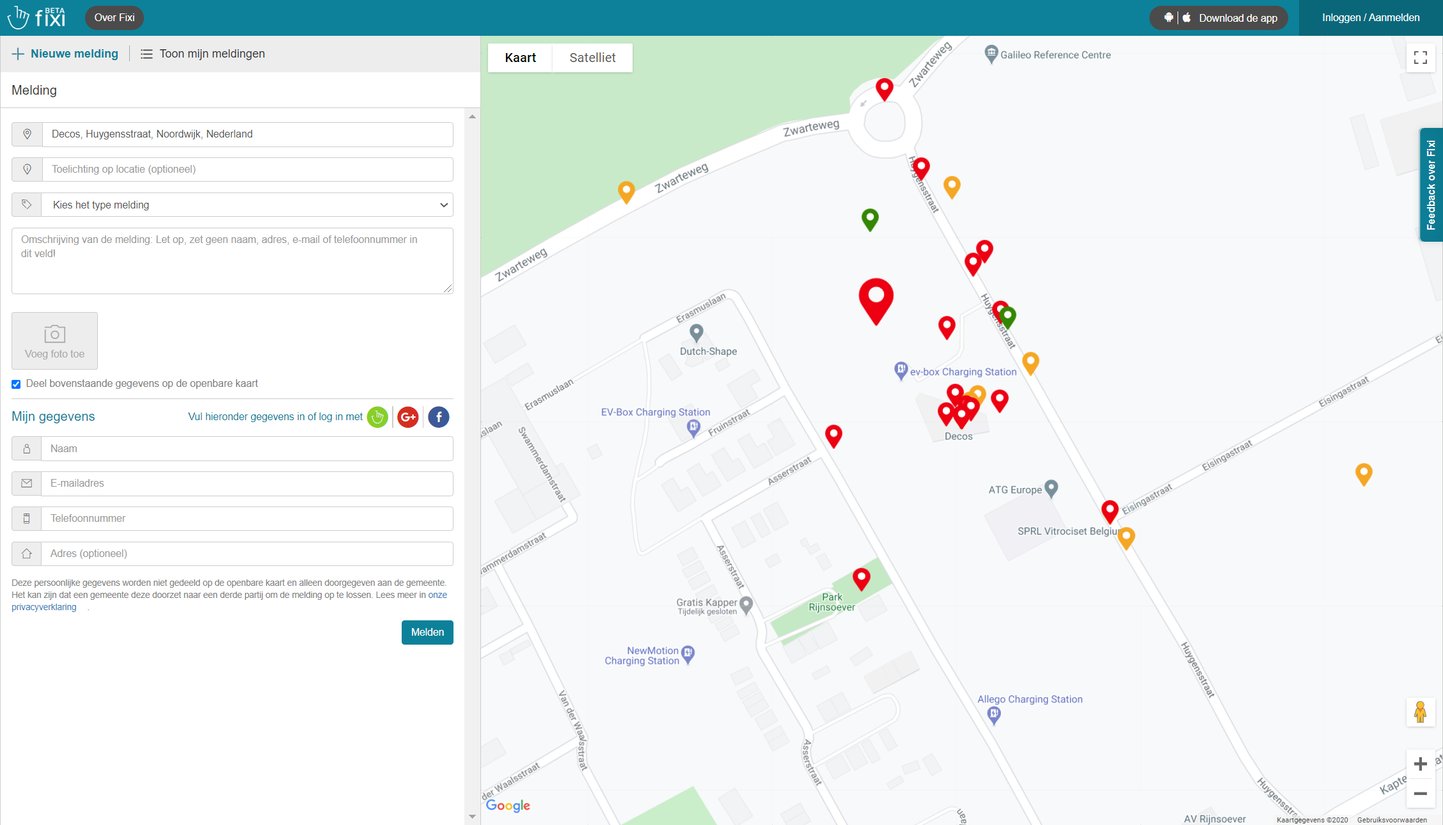Select the Kaart map view tab

[520, 58]
